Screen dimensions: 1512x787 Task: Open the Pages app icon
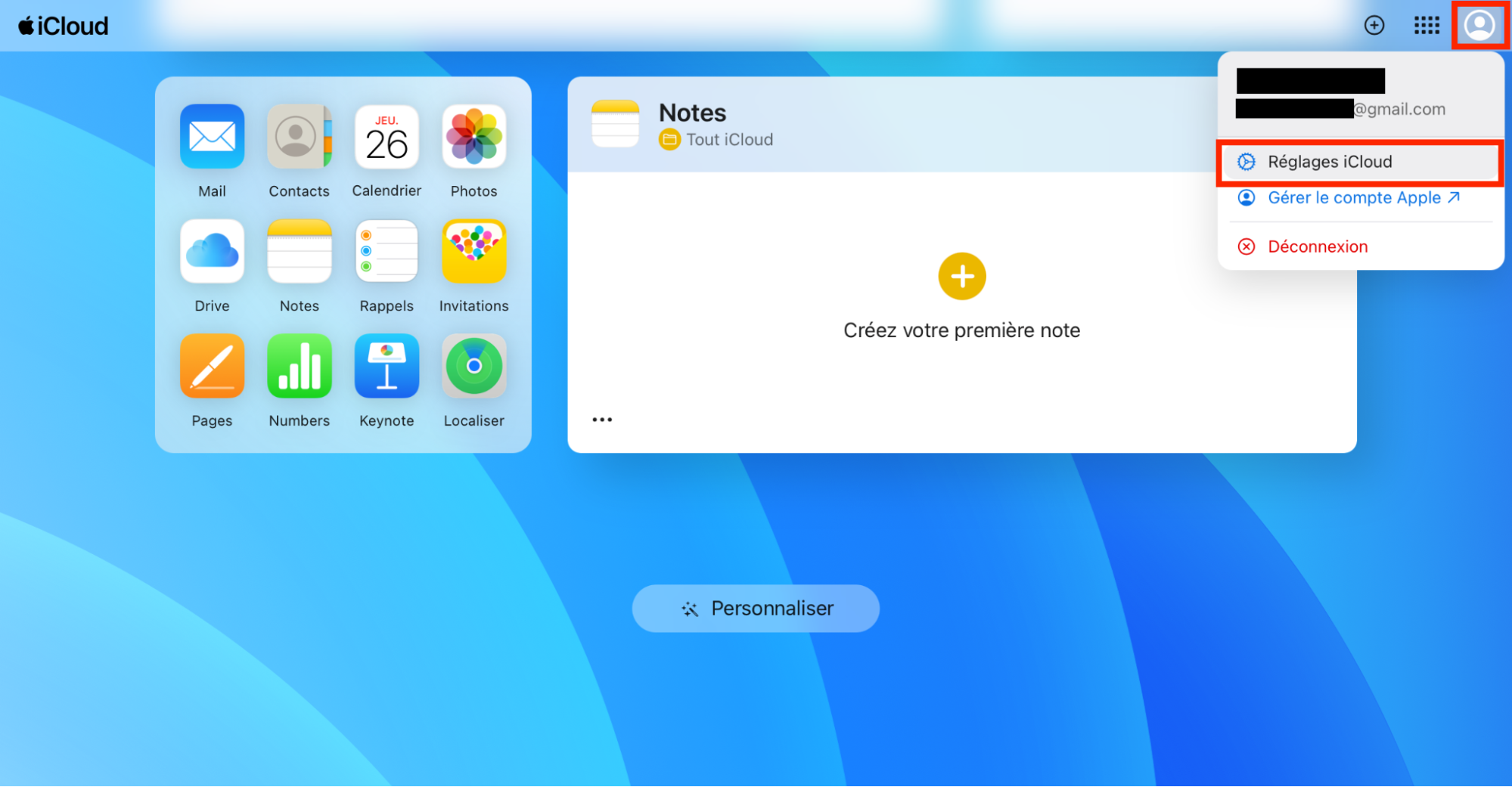click(x=211, y=366)
